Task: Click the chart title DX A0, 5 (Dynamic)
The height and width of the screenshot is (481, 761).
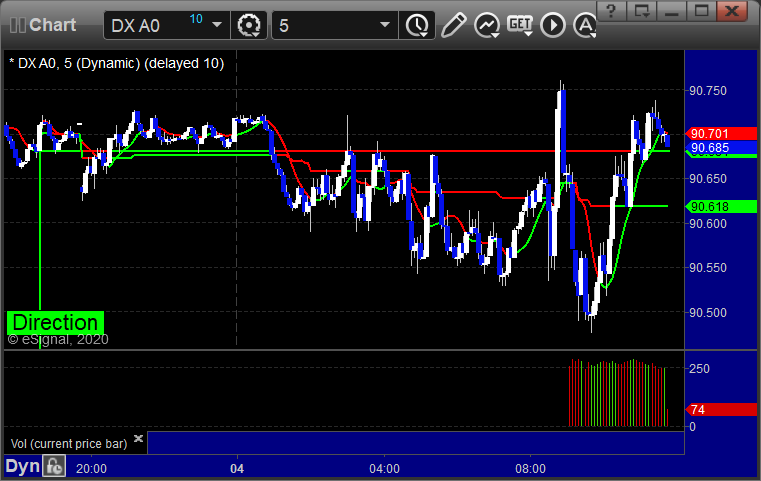Action: pos(116,64)
